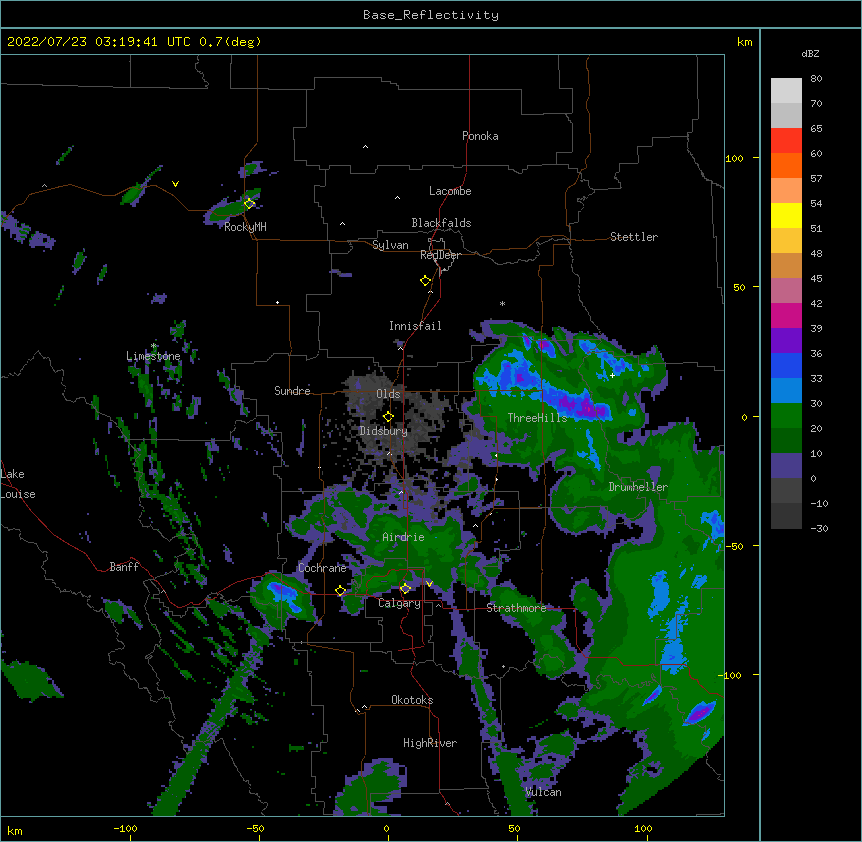This screenshot has height=842, width=862.
Task: Select the yellow diamond marker south of RedDeer
Action: click(425, 281)
